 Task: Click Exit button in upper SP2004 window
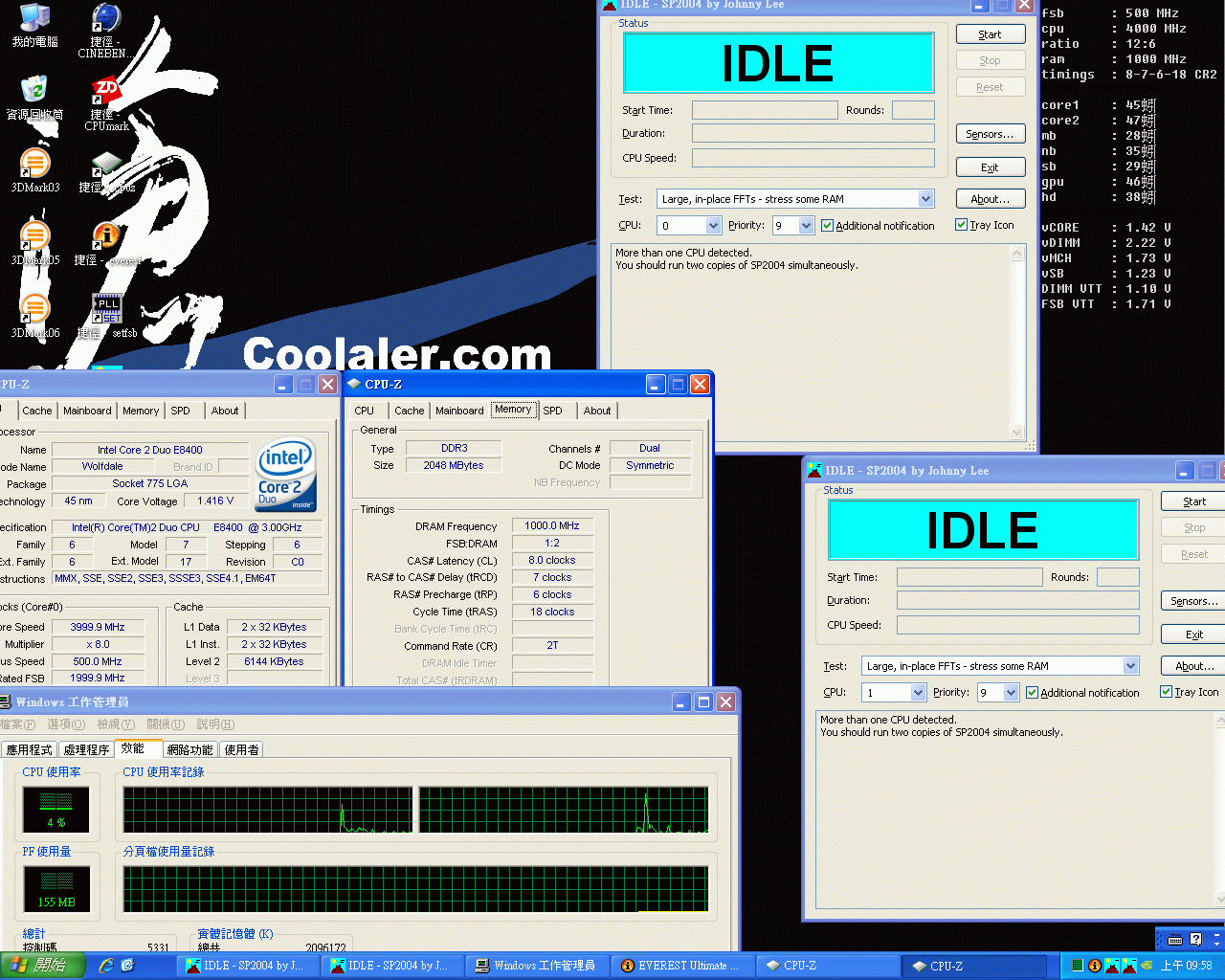click(990, 167)
